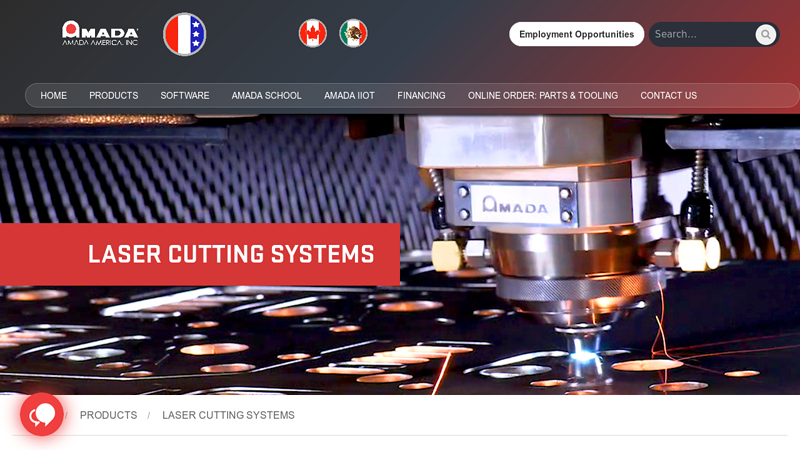Click LASER CUTTING SYSTEMS breadcrumb
This screenshot has width=800, height=450.
(228, 415)
